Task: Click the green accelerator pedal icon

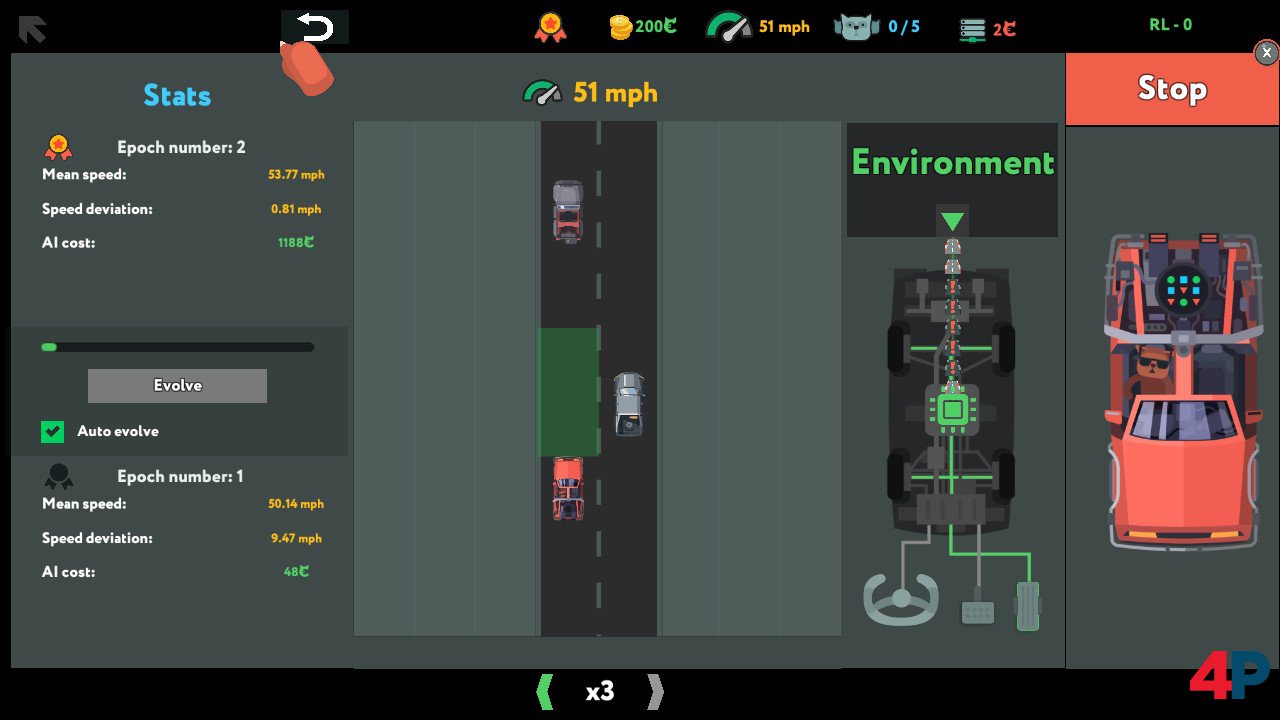Action: click(1027, 605)
